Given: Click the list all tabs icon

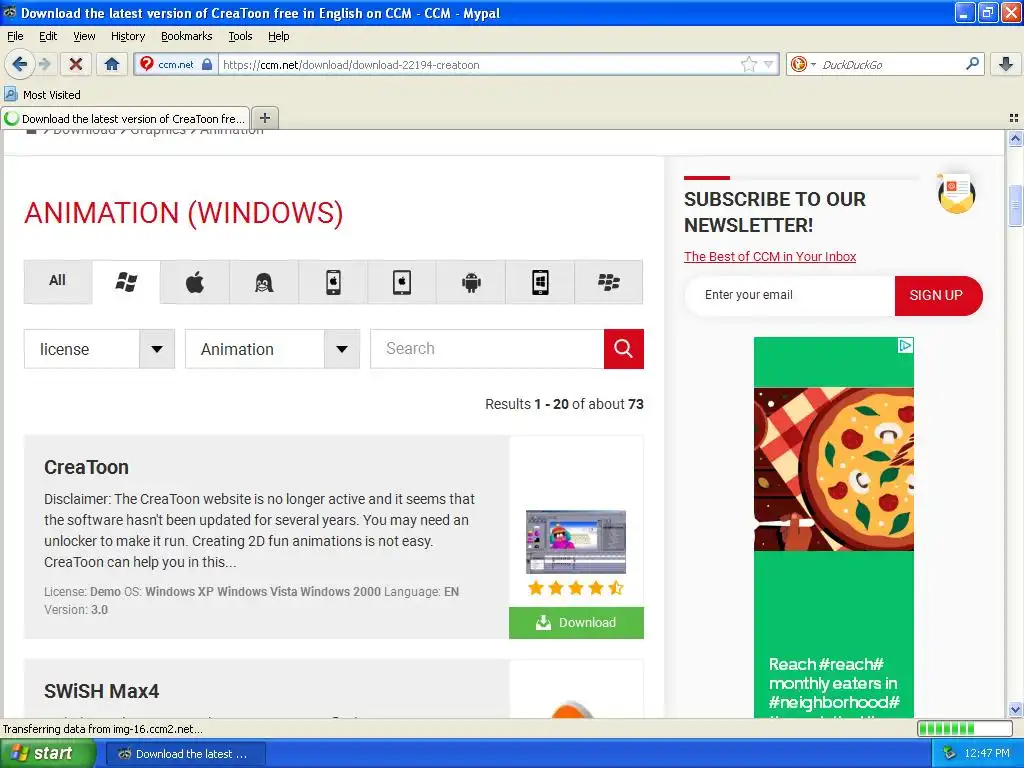Looking at the screenshot, I should point(1014,118).
